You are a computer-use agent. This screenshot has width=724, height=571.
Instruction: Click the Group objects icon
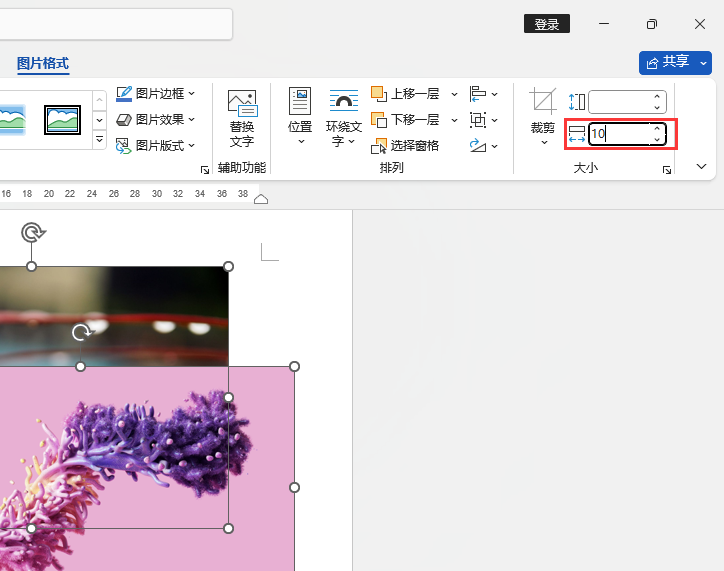click(478, 120)
